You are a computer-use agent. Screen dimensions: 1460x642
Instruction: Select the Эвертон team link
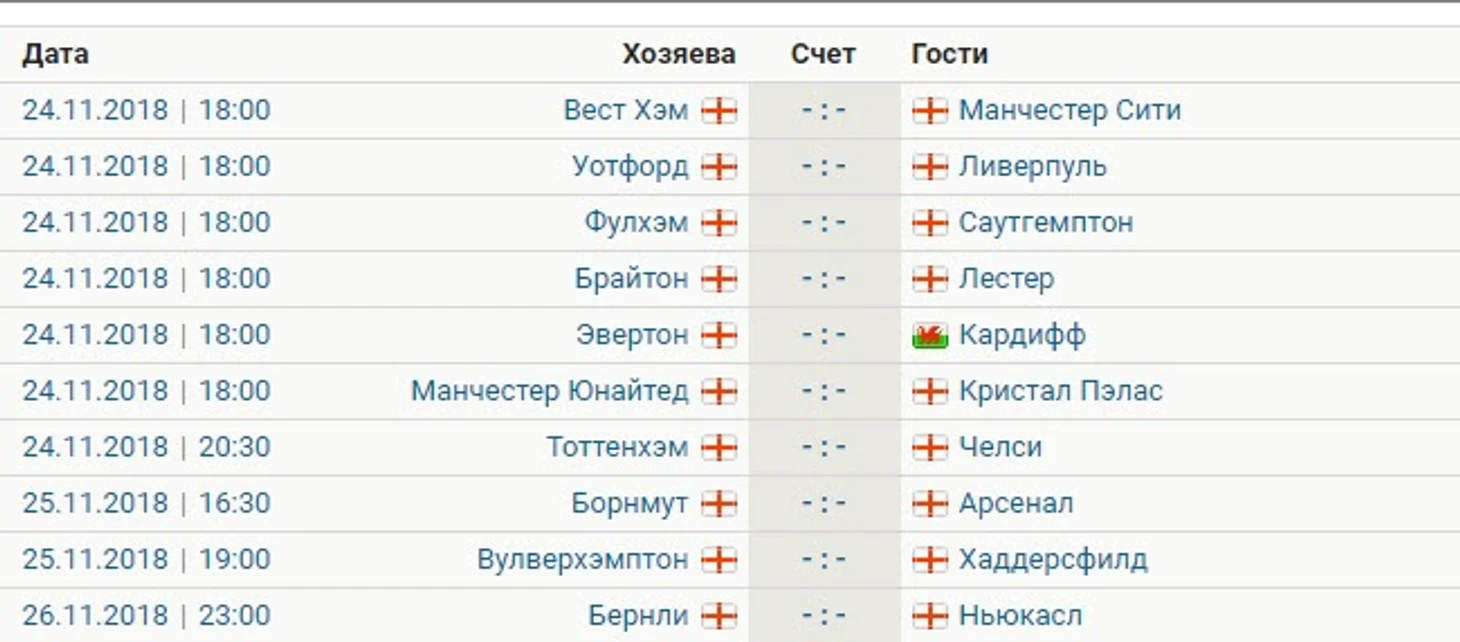[632, 334]
